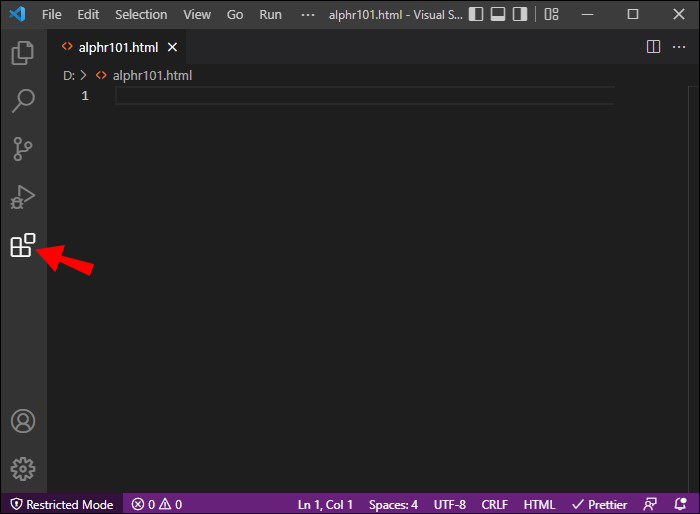Expand the overflow menu after Run
The width and height of the screenshot is (700, 514).
[x=307, y=14]
